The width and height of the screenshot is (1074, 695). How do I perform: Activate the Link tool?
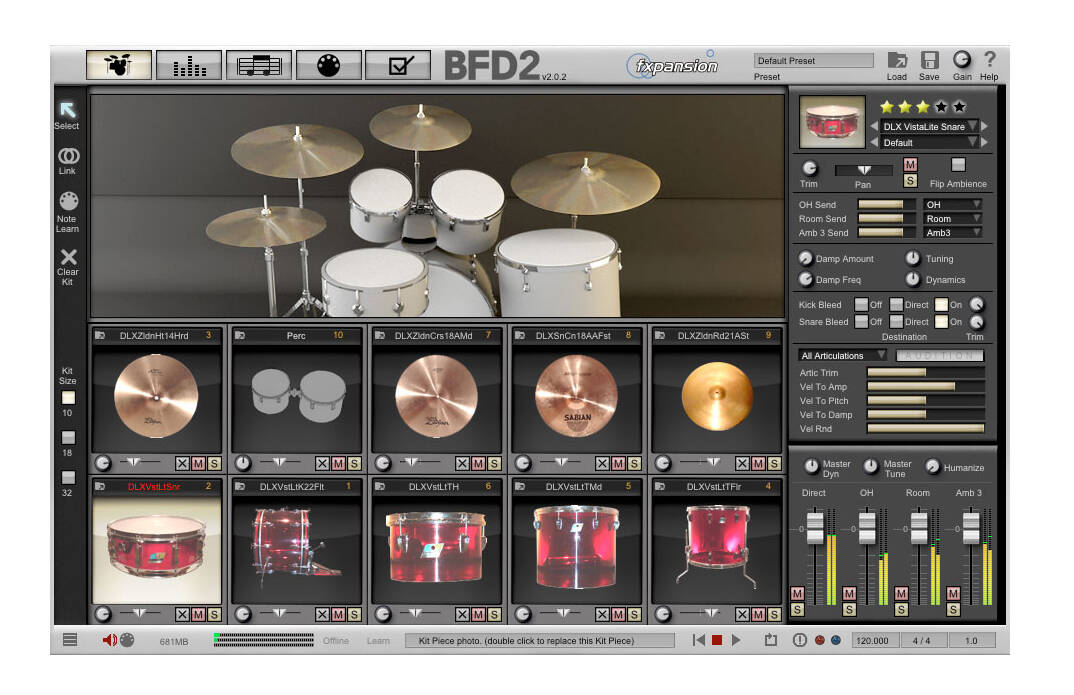68,155
